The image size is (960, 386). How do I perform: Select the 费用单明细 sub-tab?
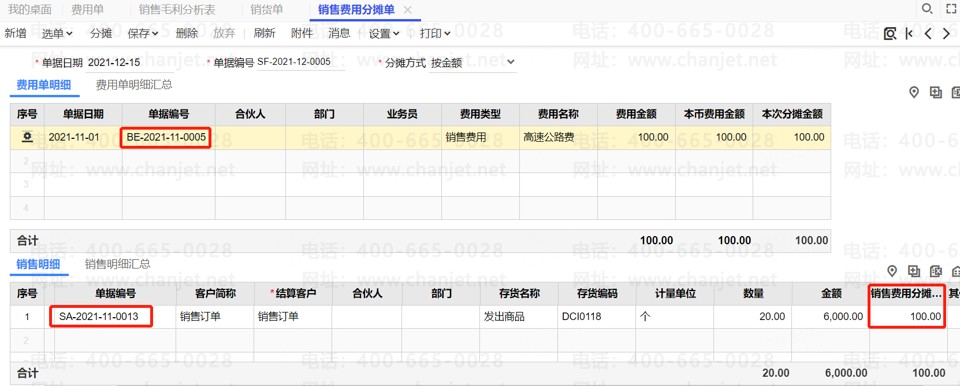click(x=44, y=85)
